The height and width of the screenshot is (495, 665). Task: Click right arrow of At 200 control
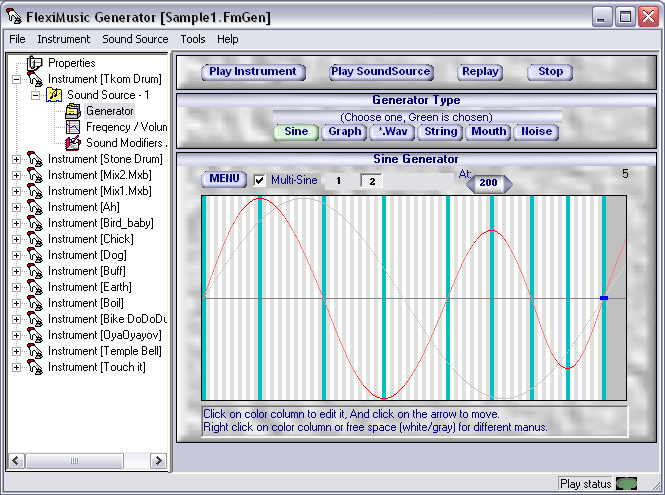(x=508, y=184)
